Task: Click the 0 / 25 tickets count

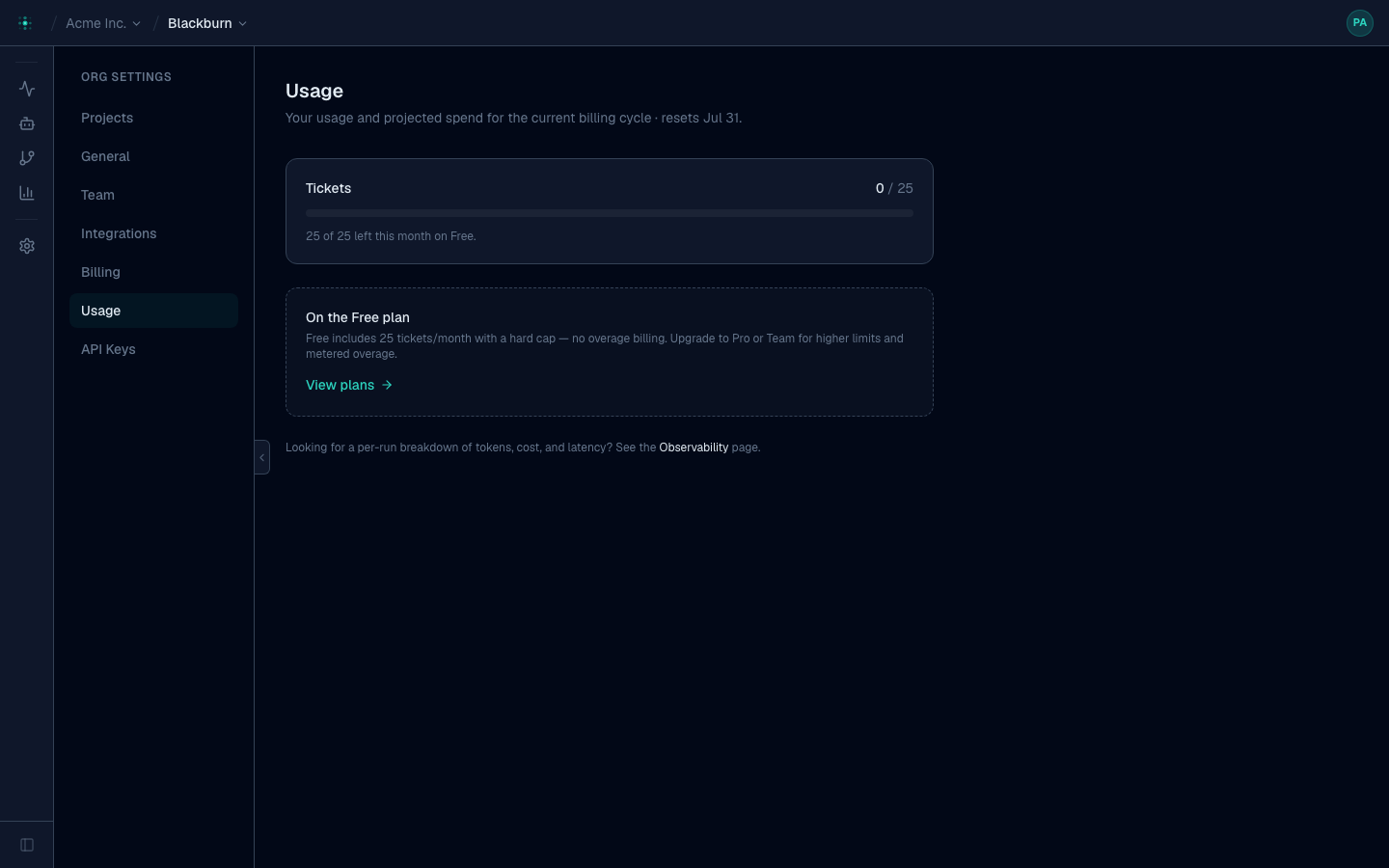Action: click(894, 188)
